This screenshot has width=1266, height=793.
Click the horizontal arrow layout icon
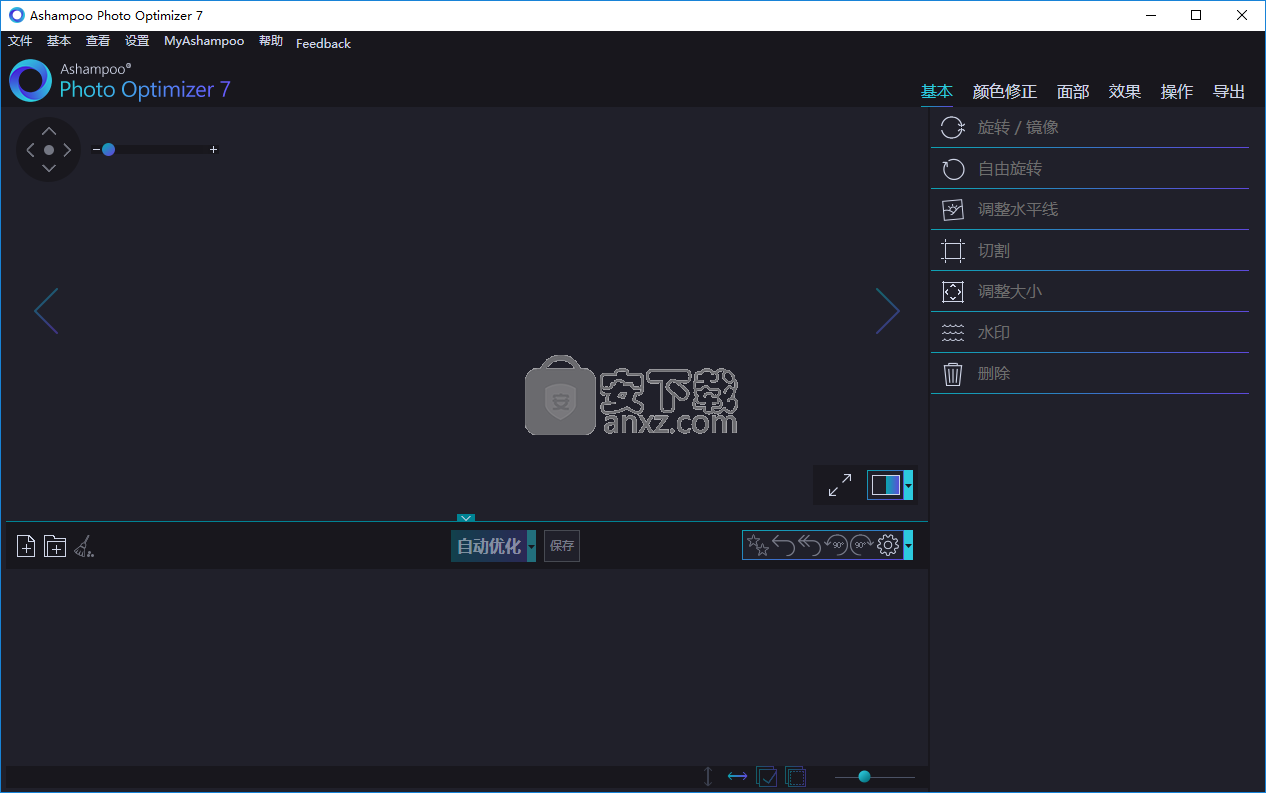pos(737,776)
